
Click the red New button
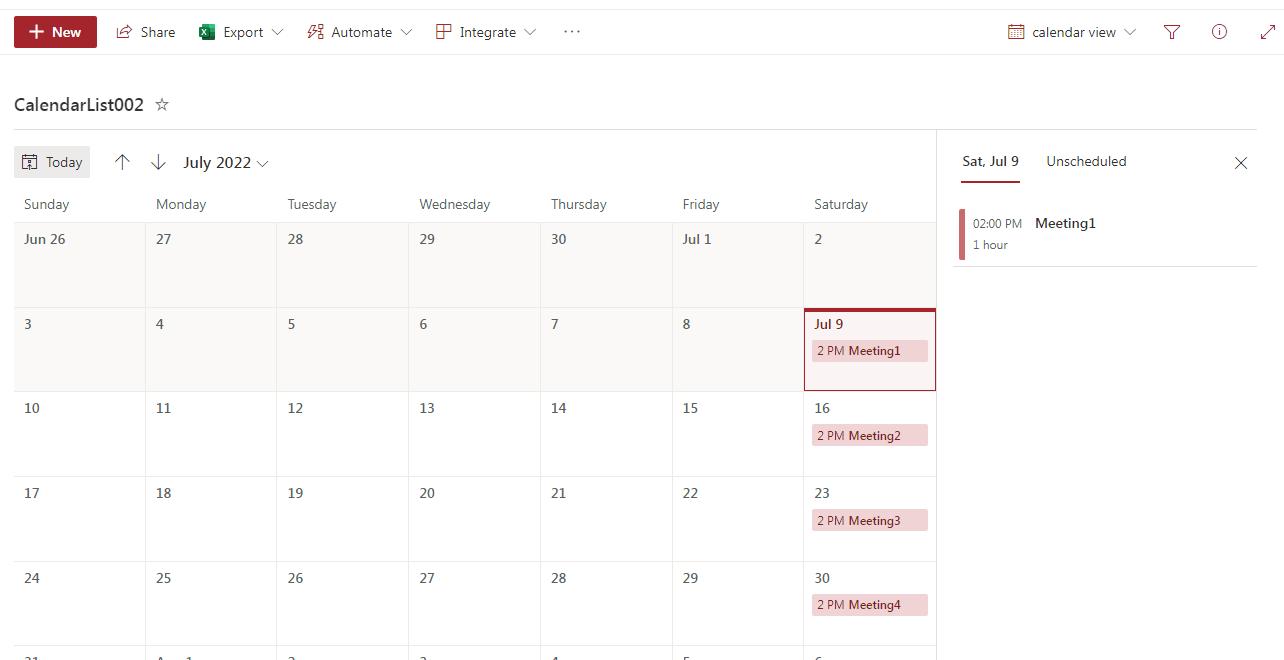tap(55, 32)
